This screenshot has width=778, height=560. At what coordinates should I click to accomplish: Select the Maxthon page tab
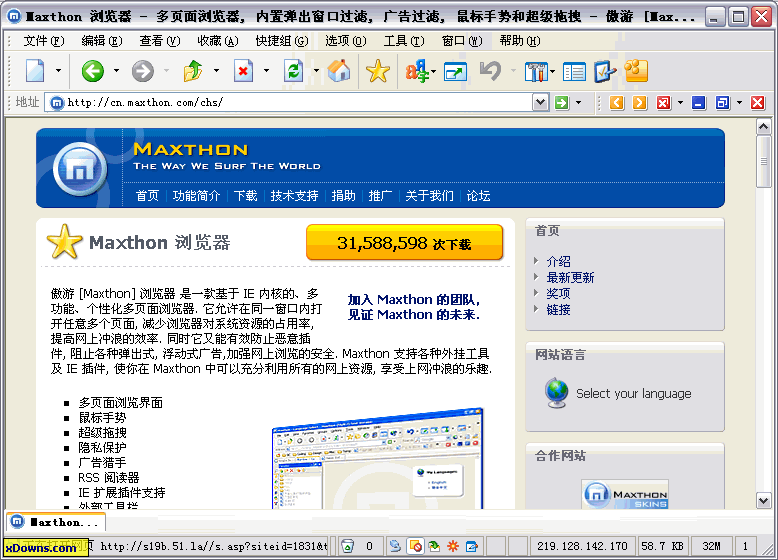56,522
